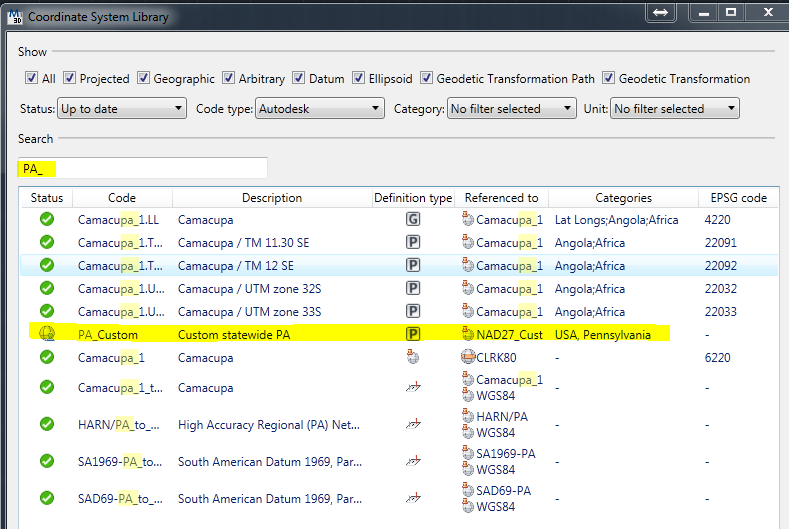Click the geographic definition type icon for Camacupa
Image resolution: width=789 pixels, height=529 pixels.
pos(412,219)
